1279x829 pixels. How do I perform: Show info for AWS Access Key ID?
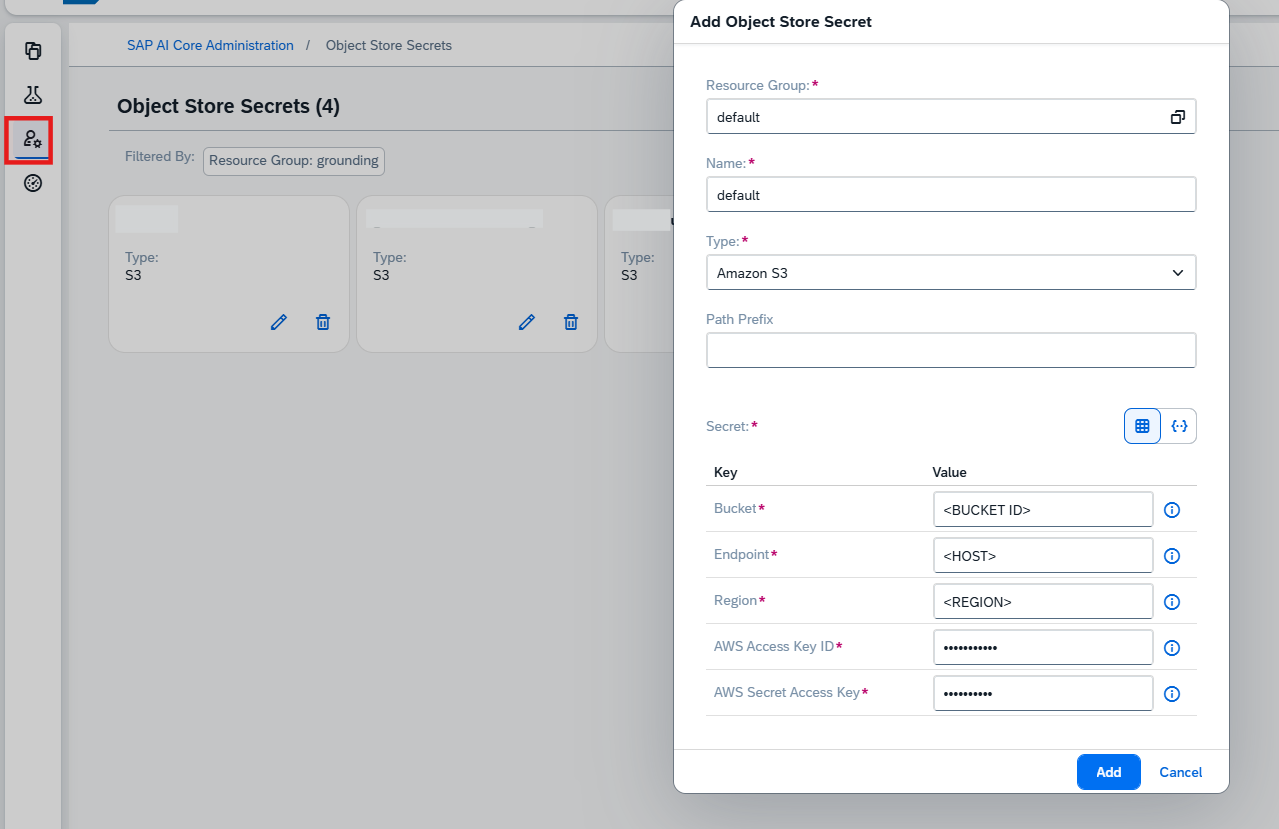1173,648
